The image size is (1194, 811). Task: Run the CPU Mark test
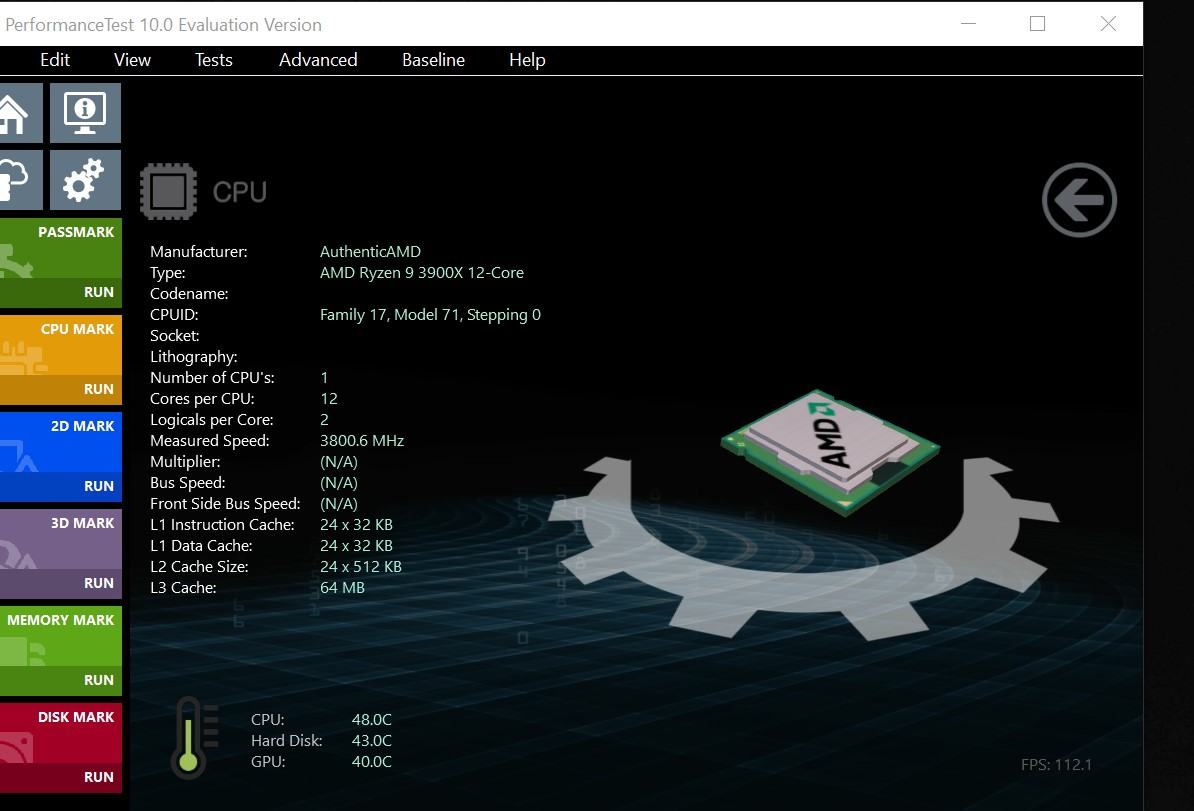(x=61, y=389)
